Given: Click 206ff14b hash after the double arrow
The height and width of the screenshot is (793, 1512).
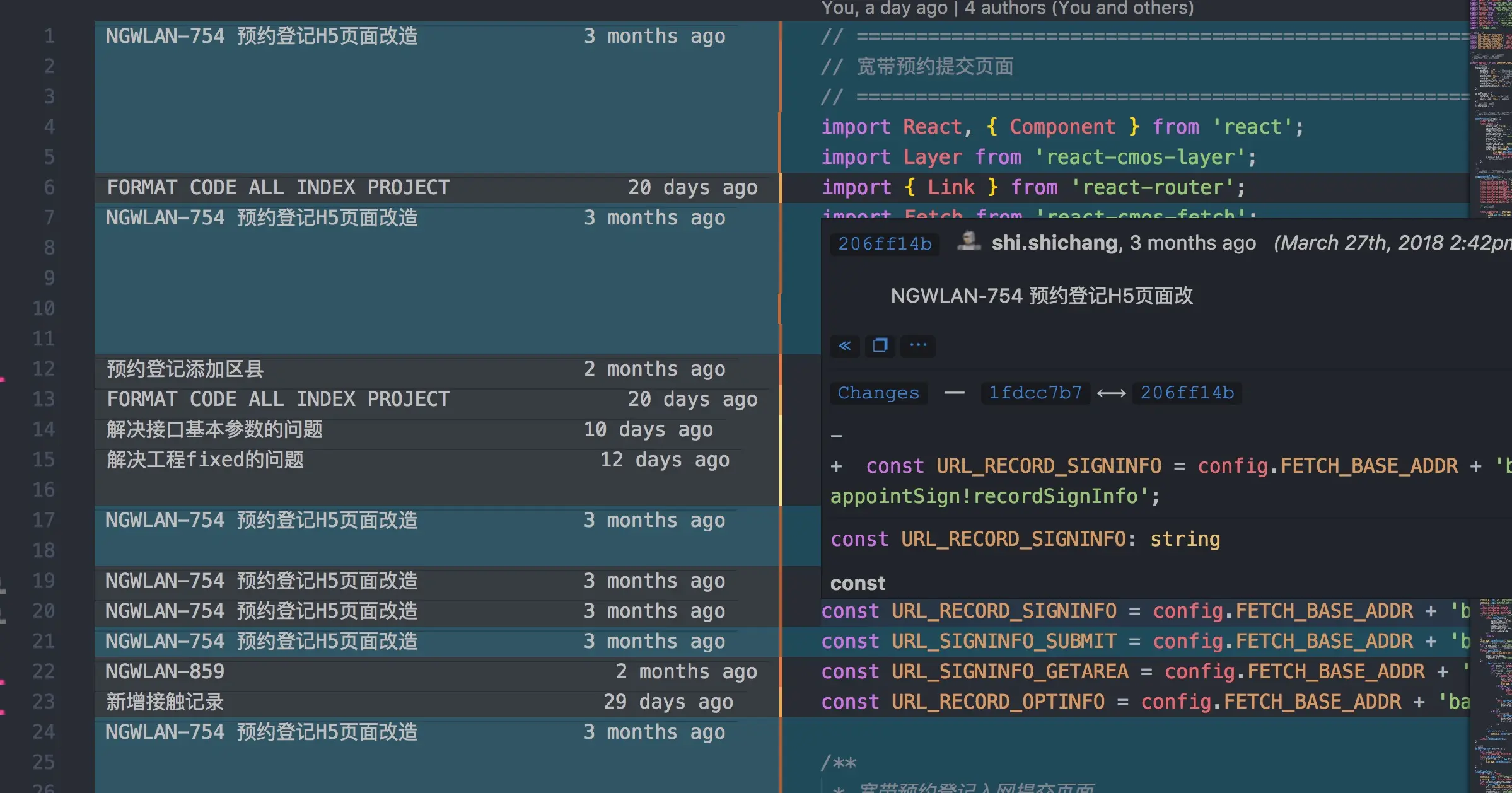Looking at the screenshot, I should point(1187,393).
